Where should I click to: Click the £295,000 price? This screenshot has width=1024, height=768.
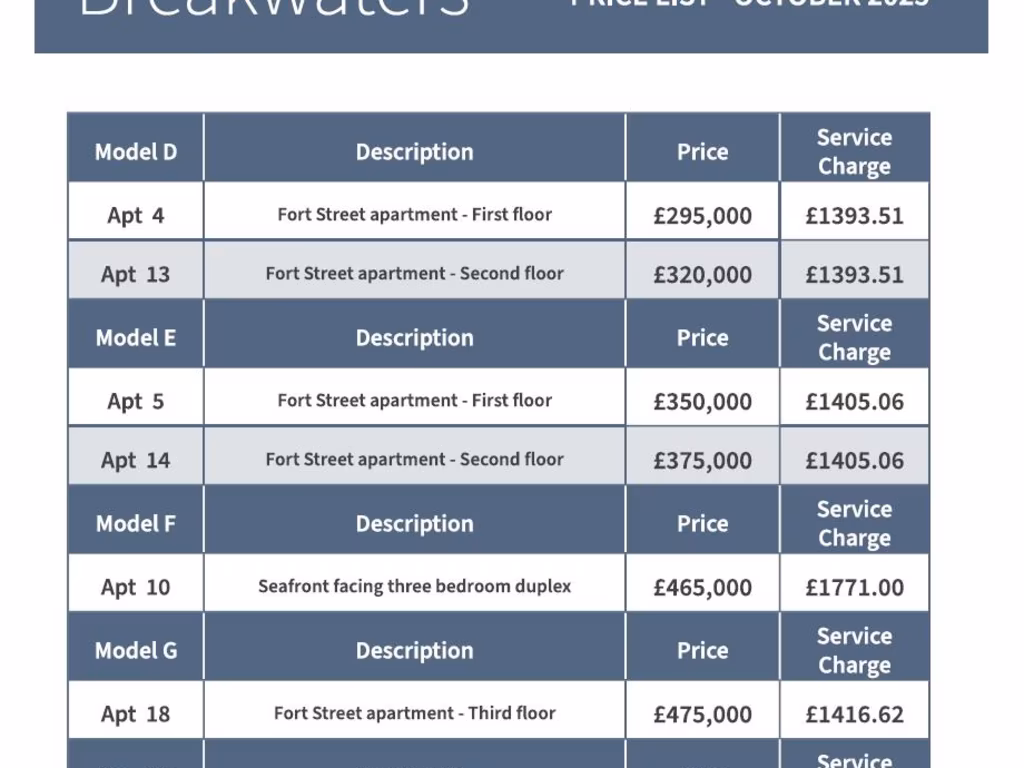click(702, 215)
